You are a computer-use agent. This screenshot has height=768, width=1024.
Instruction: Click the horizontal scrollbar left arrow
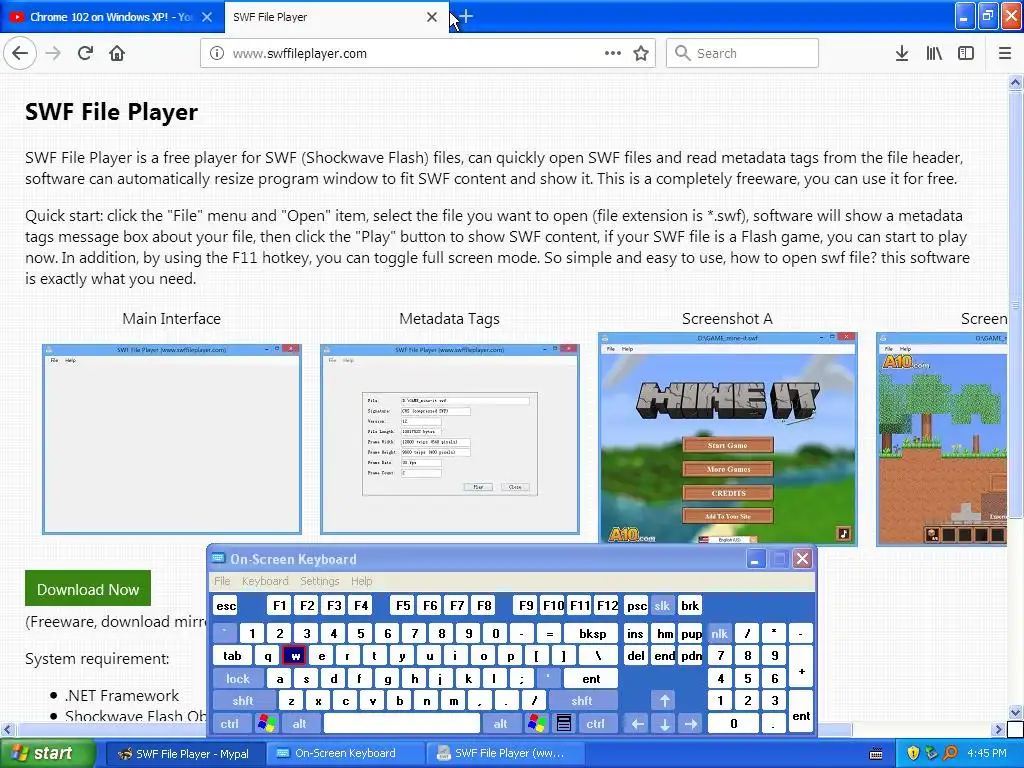click(7, 729)
